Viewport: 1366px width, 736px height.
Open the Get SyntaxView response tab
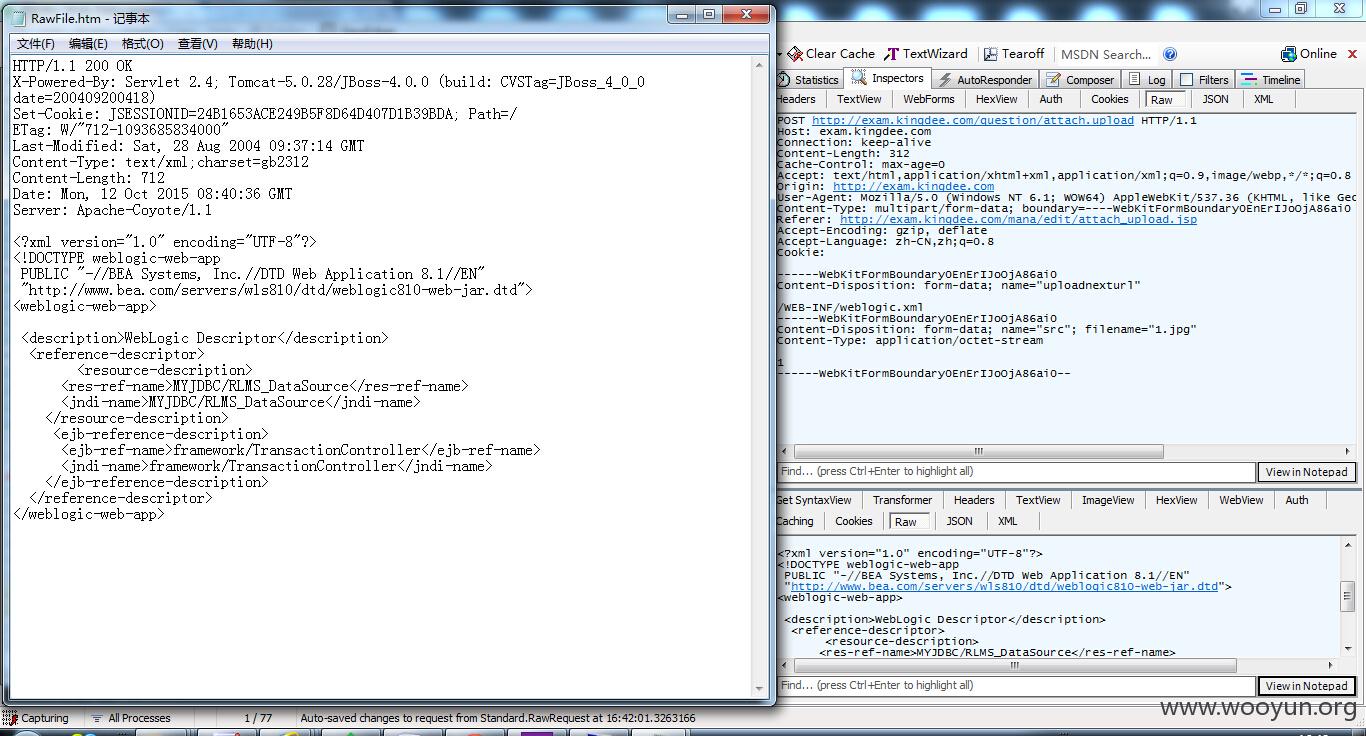click(813, 500)
